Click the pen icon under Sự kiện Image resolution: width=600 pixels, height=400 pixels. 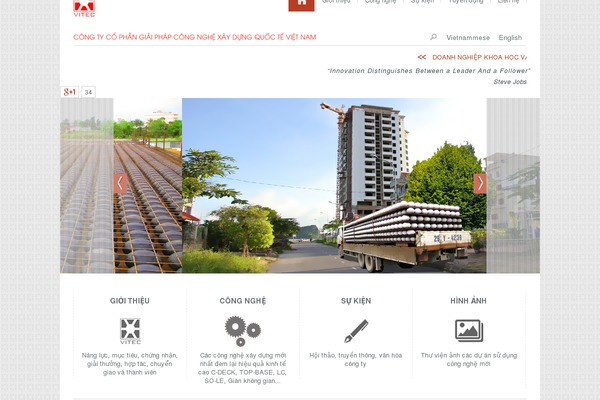coord(356,331)
